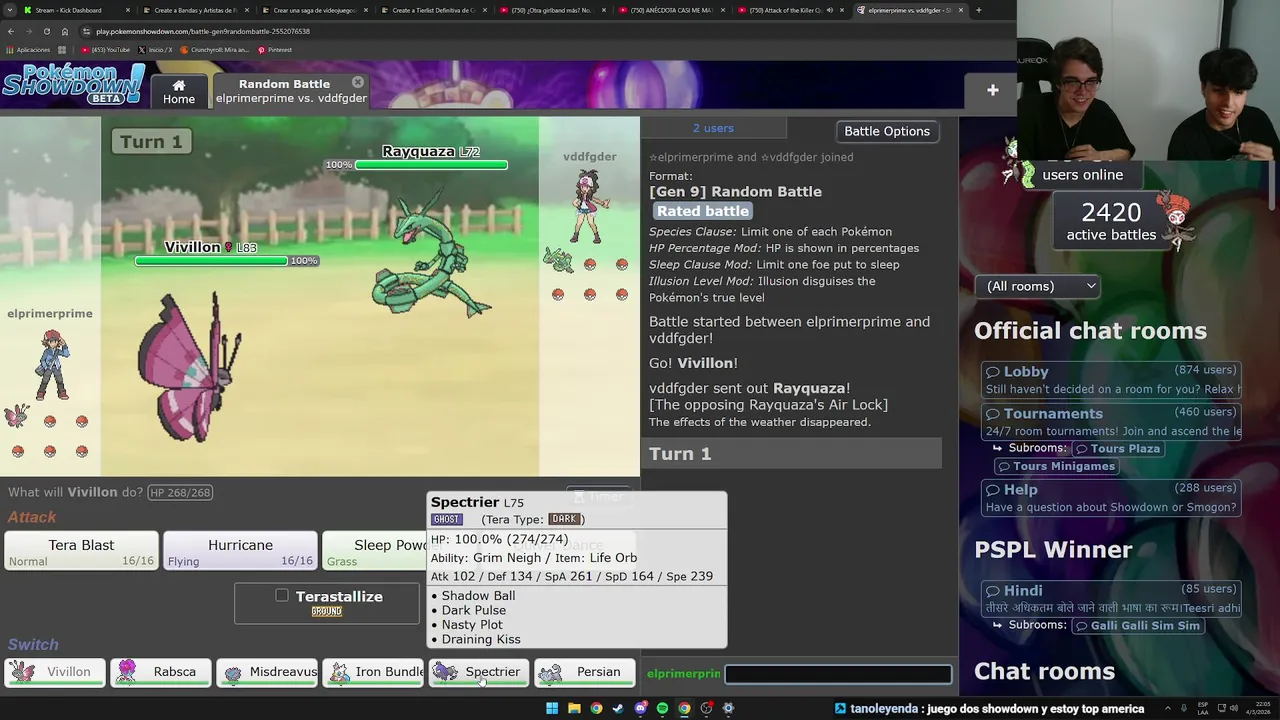Click the battle chat message input

click(x=838, y=674)
